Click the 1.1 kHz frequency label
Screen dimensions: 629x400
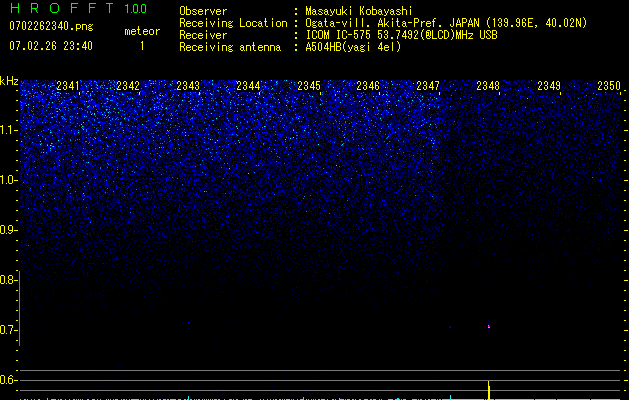8,130
